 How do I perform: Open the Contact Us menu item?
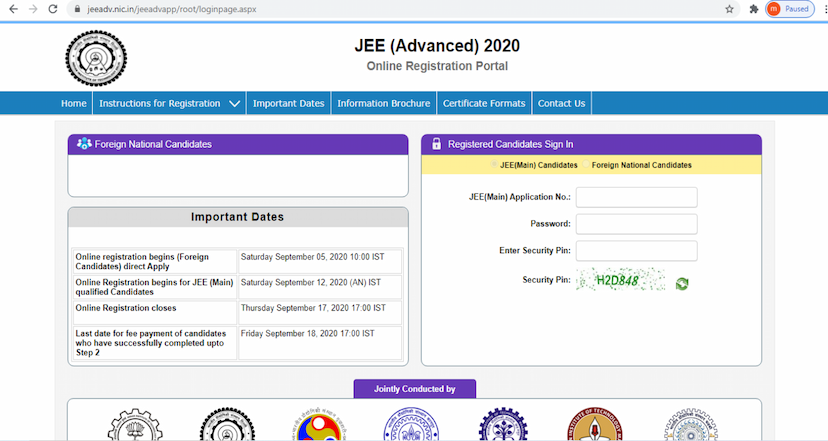click(x=561, y=103)
